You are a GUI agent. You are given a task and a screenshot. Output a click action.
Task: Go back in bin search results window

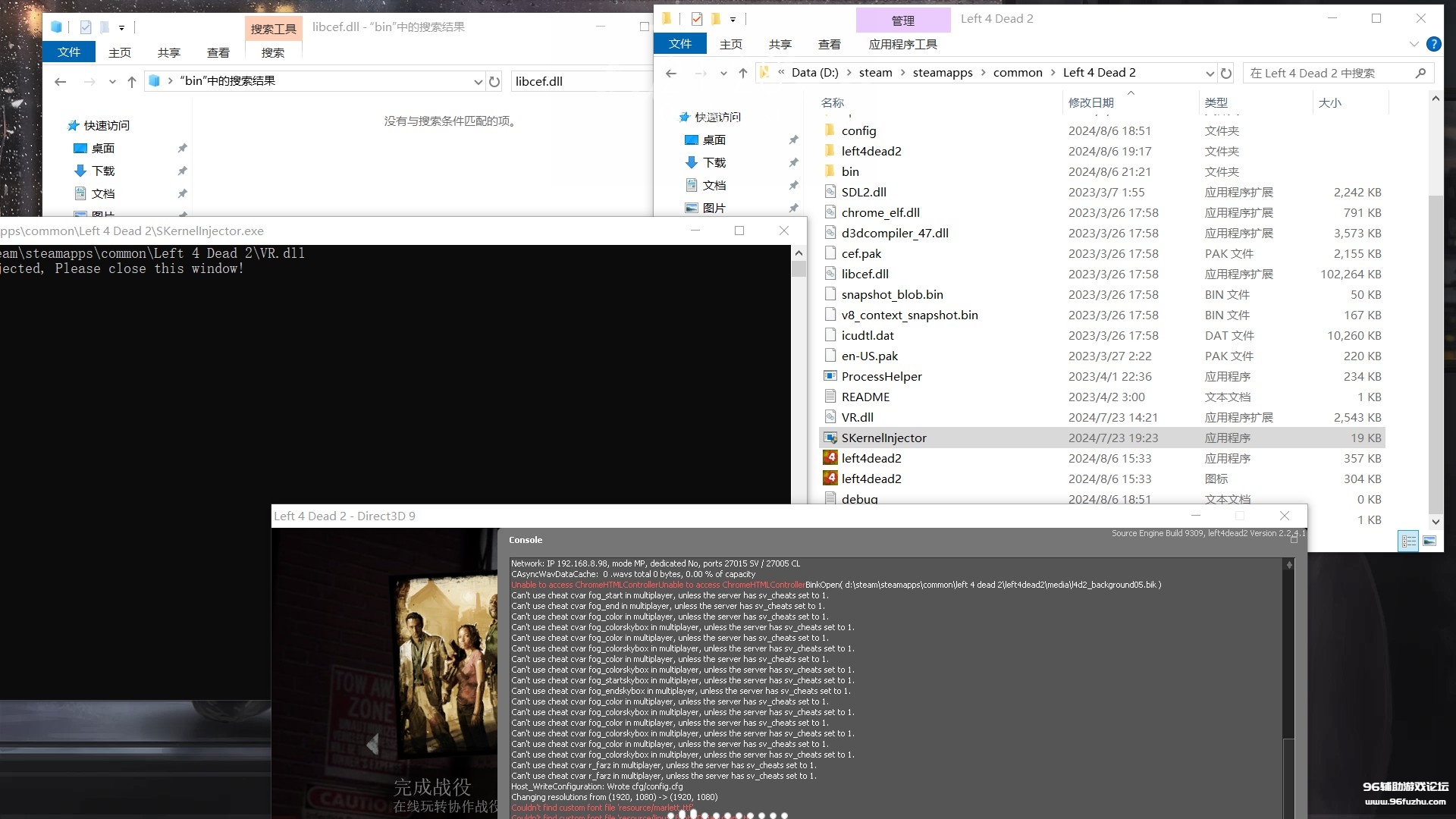pyautogui.click(x=61, y=81)
